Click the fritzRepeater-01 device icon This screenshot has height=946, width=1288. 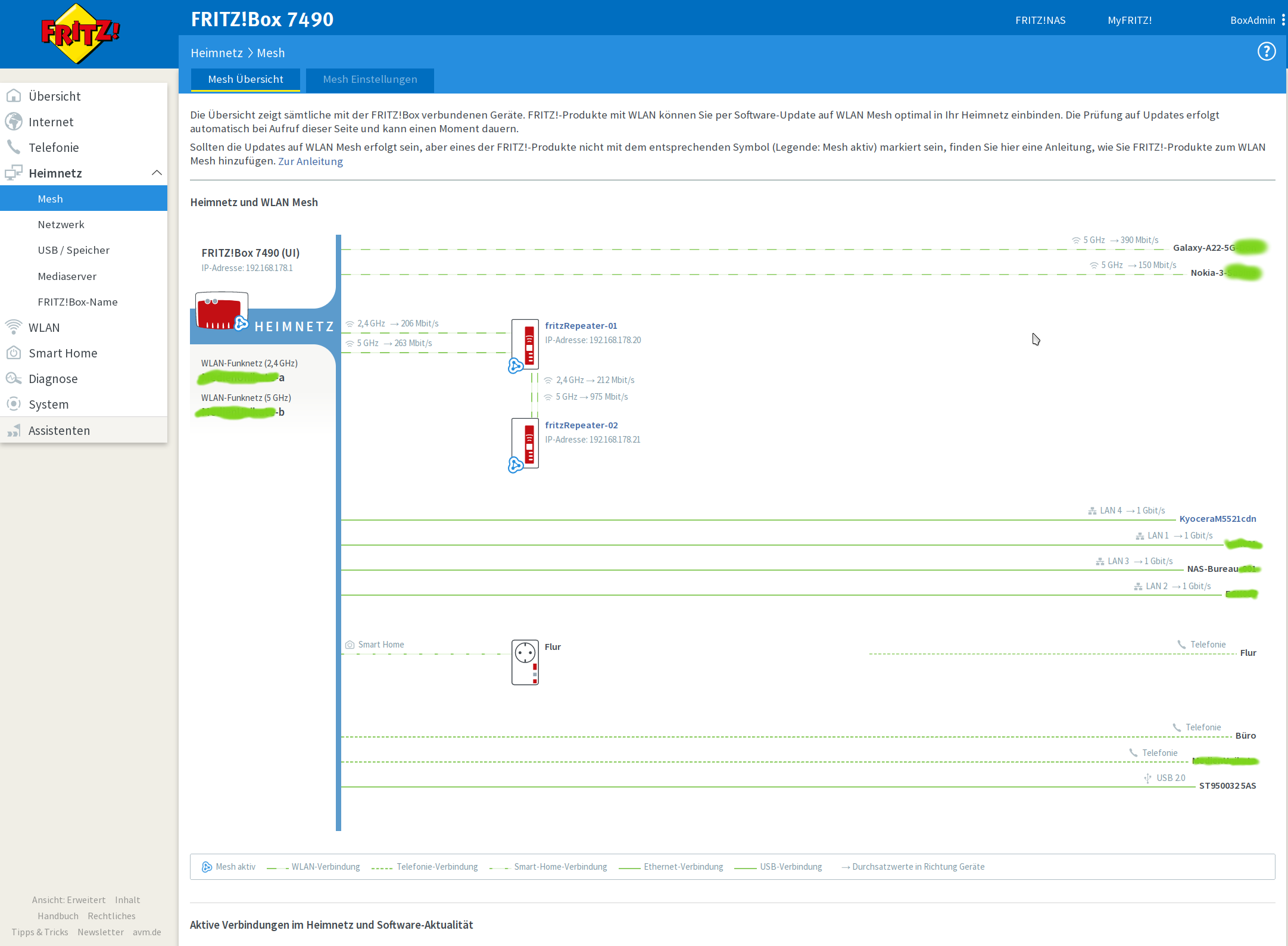pos(525,344)
